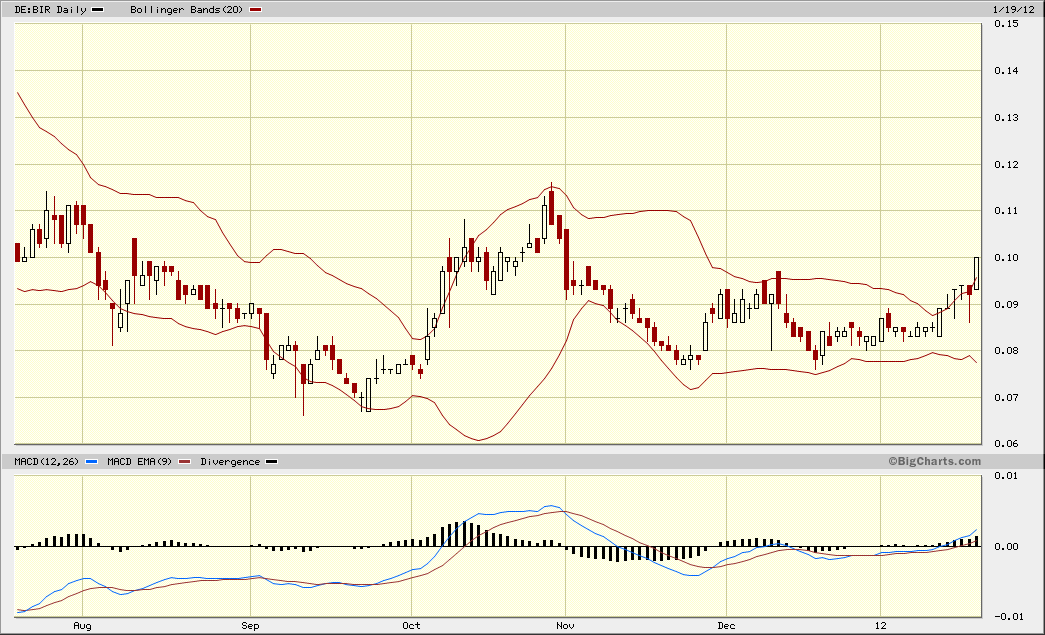Click the Dec label on the time axis
Image resolution: width=1045 pixels, height=635 pixels.
pos(726,625)
